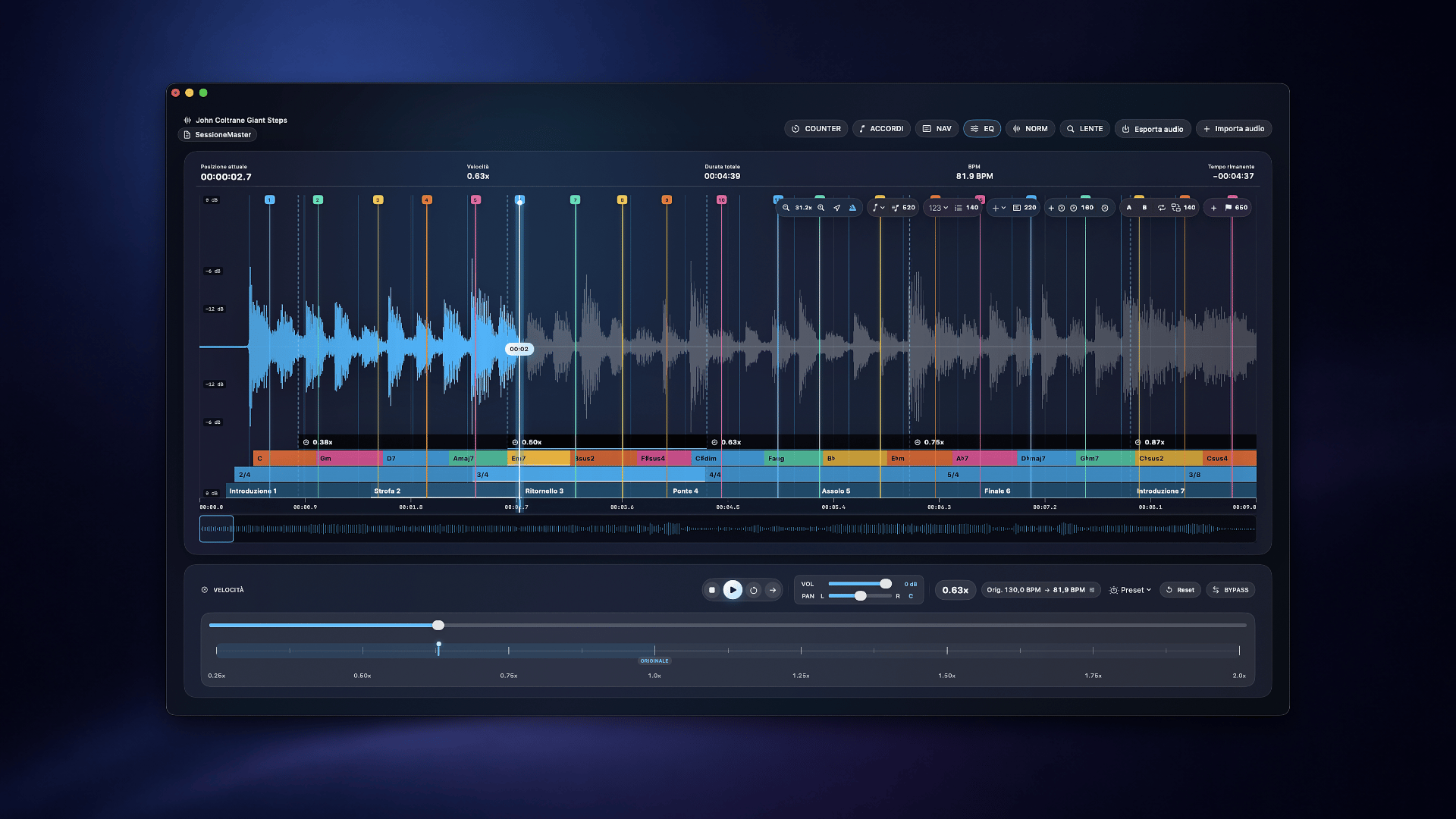Screen dimensions: 1456x819
Task: Click the waveform icon beside track title
Action: point(187,120)
